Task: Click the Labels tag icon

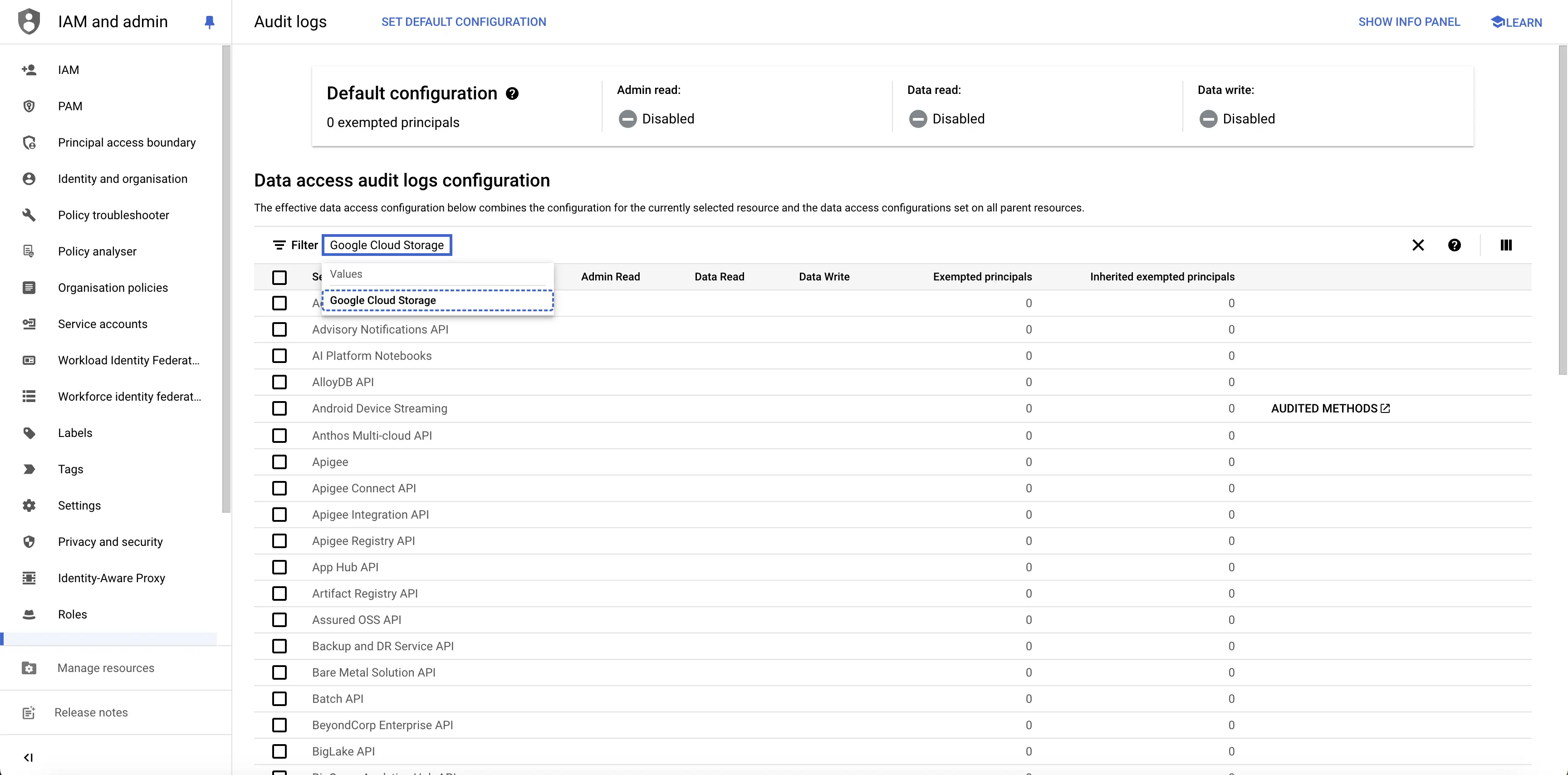Action: tap(29, 433)
